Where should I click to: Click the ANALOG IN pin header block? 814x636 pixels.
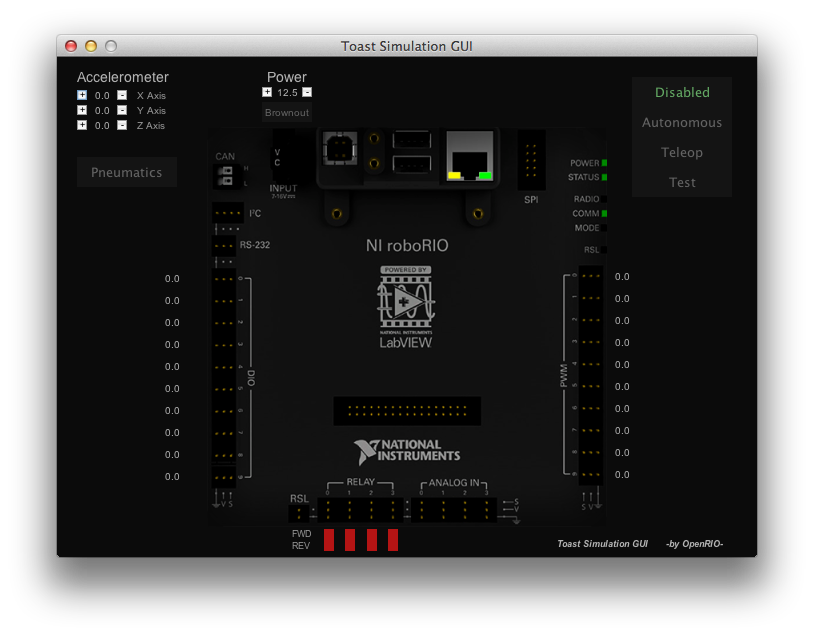tap(454, 510)
